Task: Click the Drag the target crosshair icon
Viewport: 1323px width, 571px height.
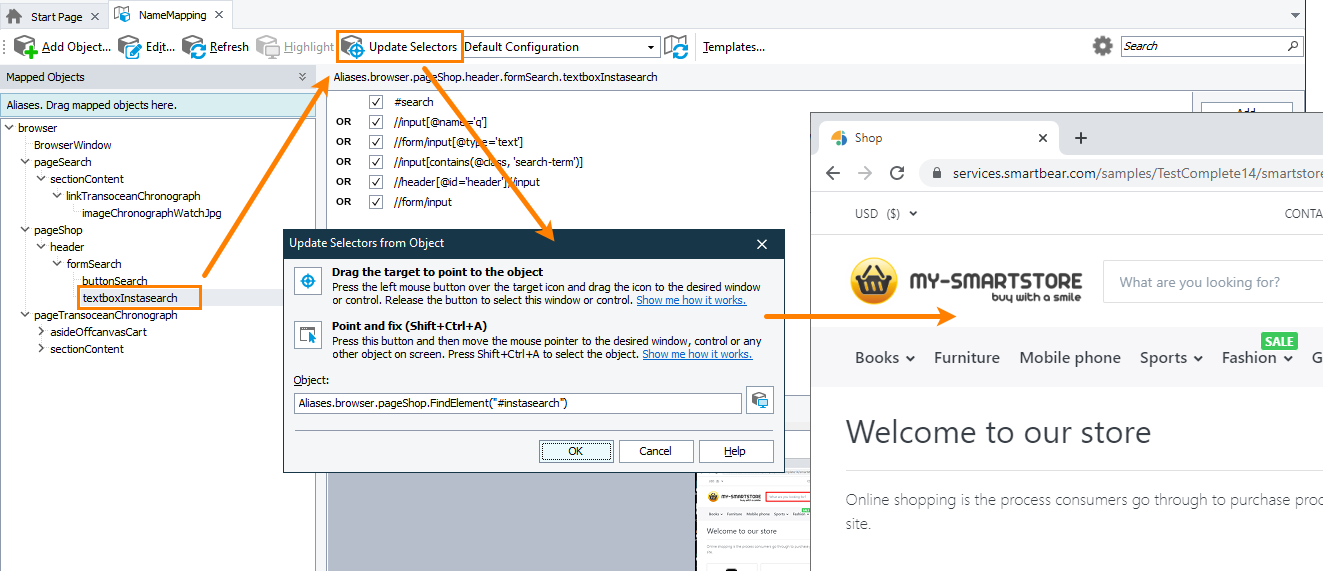Action: pos(308,282)
